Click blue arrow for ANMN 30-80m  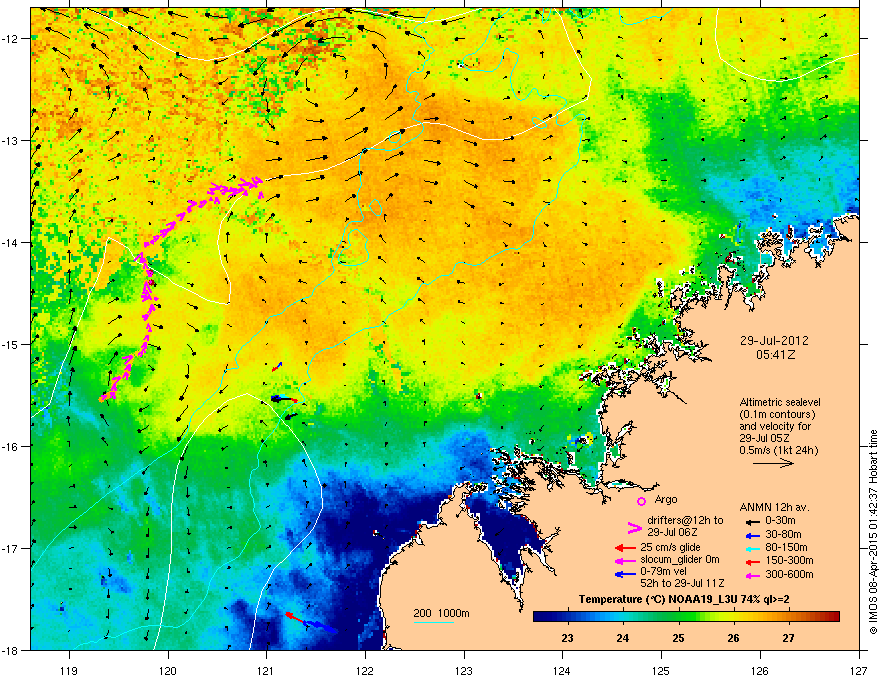(x=752, y=535)
